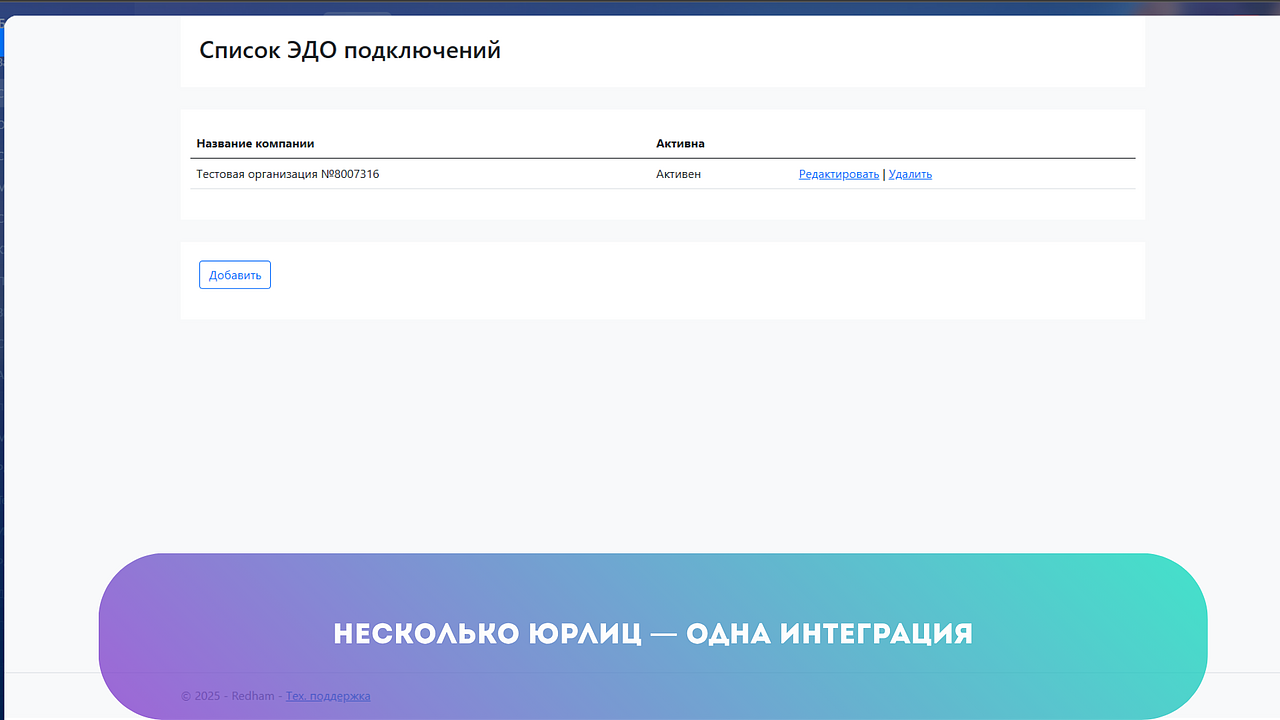The height and width of the screenshot is (720, 1280).
Task: Click the Активен status cell
Action: tap(678, 174)
